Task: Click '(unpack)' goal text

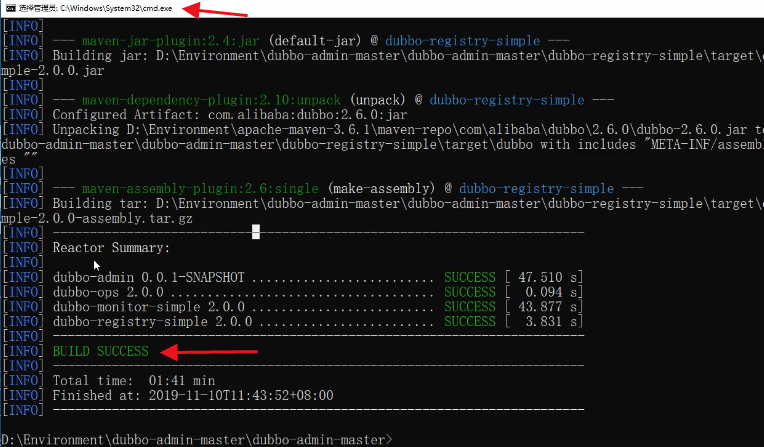Action: point(378,100)
